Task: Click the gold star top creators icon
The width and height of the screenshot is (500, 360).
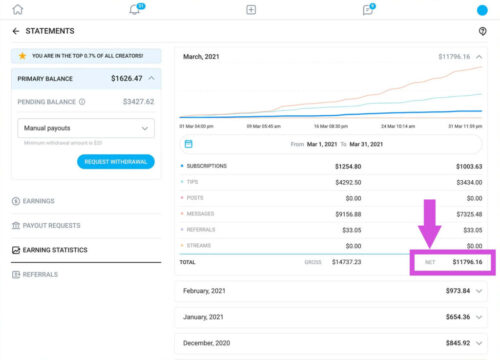Action: [22, 56]
